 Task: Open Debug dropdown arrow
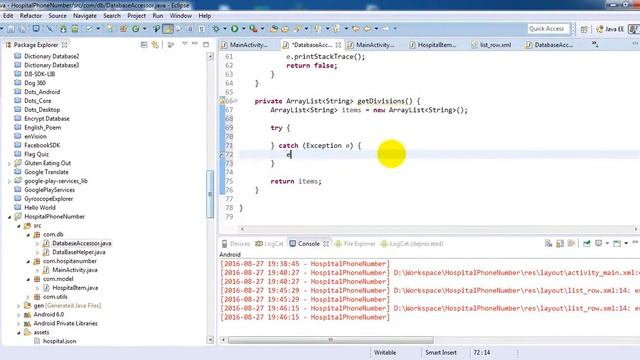225,29
